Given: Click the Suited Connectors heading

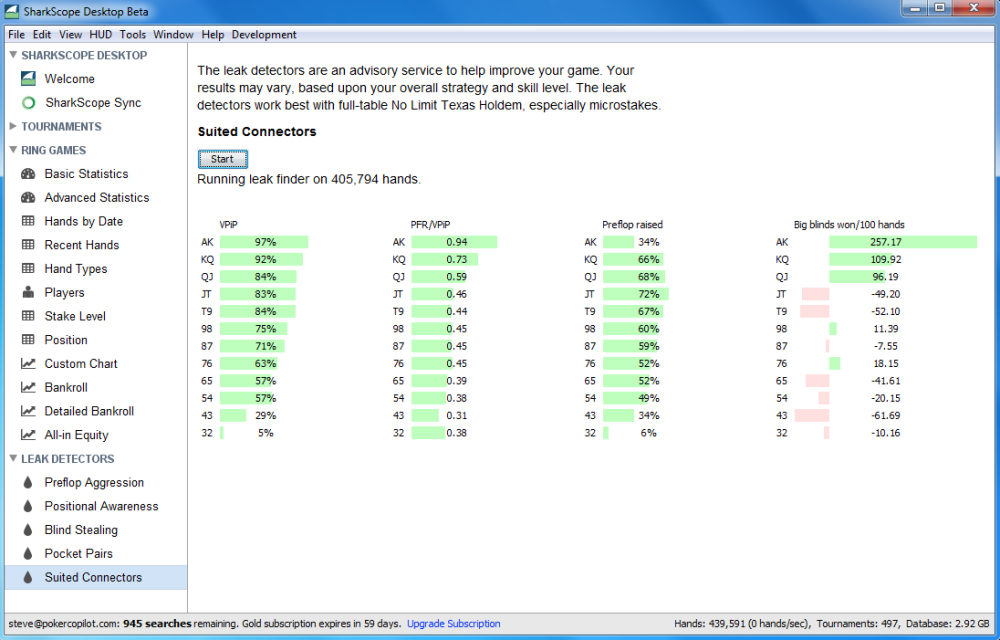Looking at the screenshot, I should coord(257,131).
